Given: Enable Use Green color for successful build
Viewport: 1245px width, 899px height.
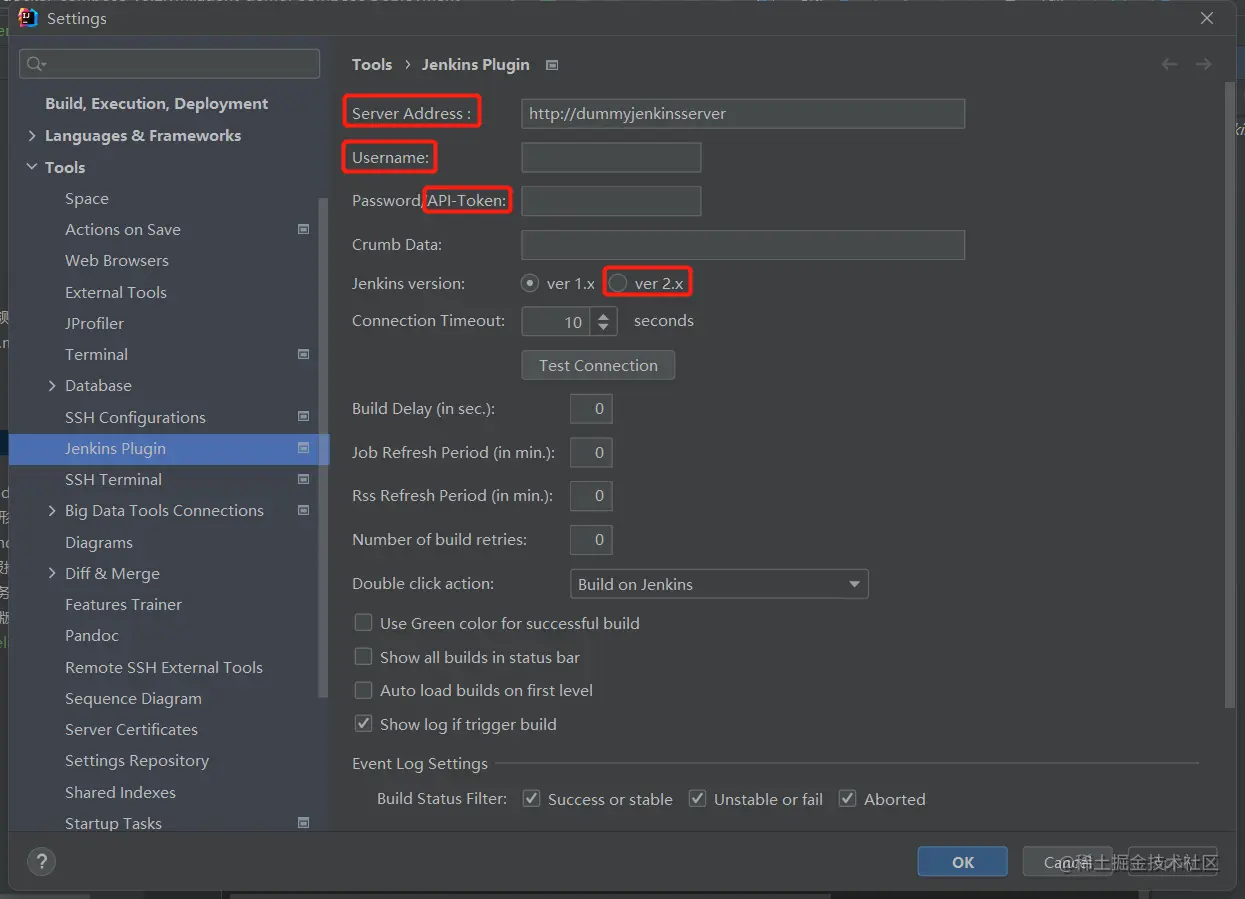Looking at the screenshot, I should pos(364,623).
